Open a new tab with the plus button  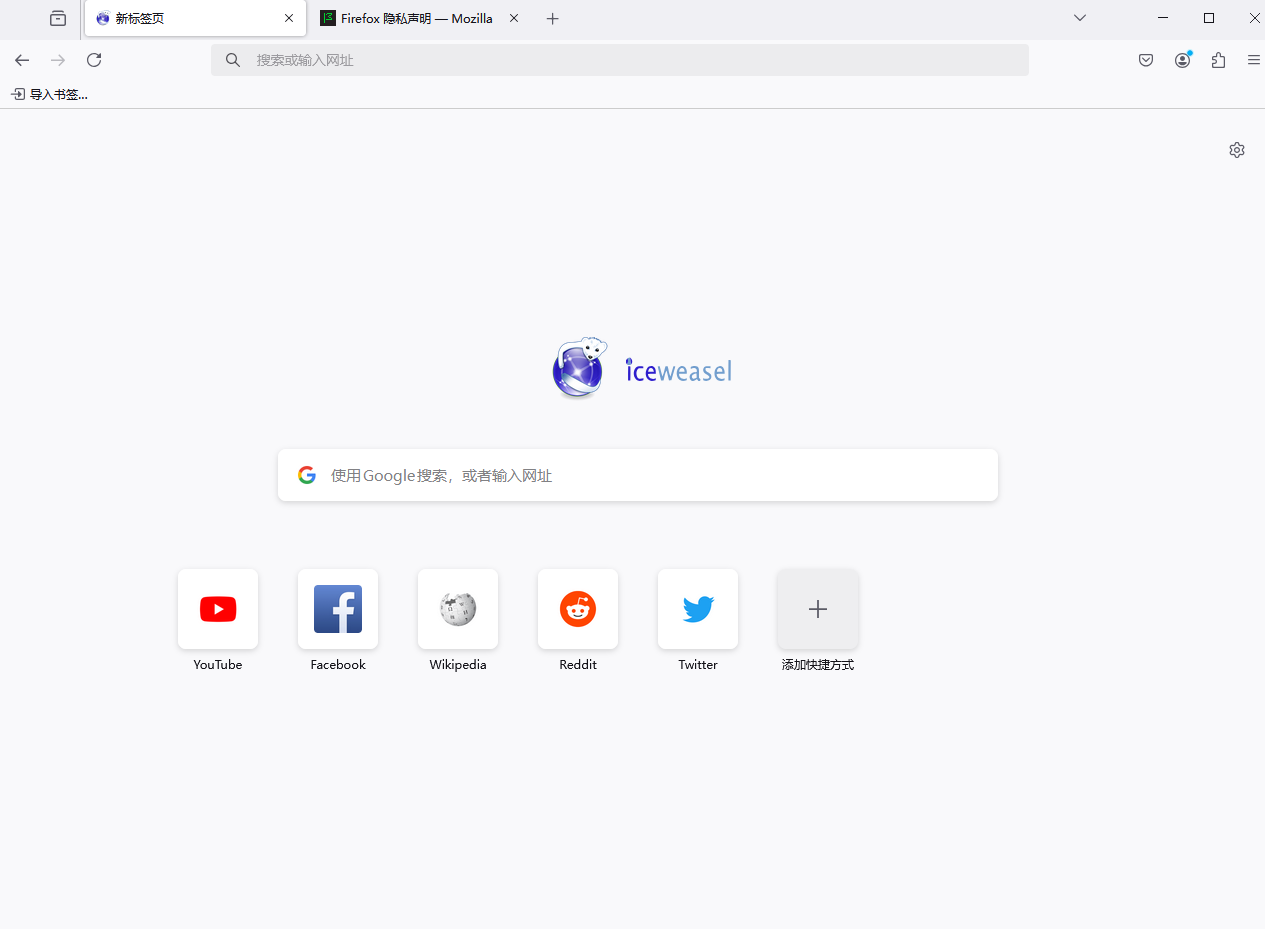pyautogui.click(x=553, y=18)
